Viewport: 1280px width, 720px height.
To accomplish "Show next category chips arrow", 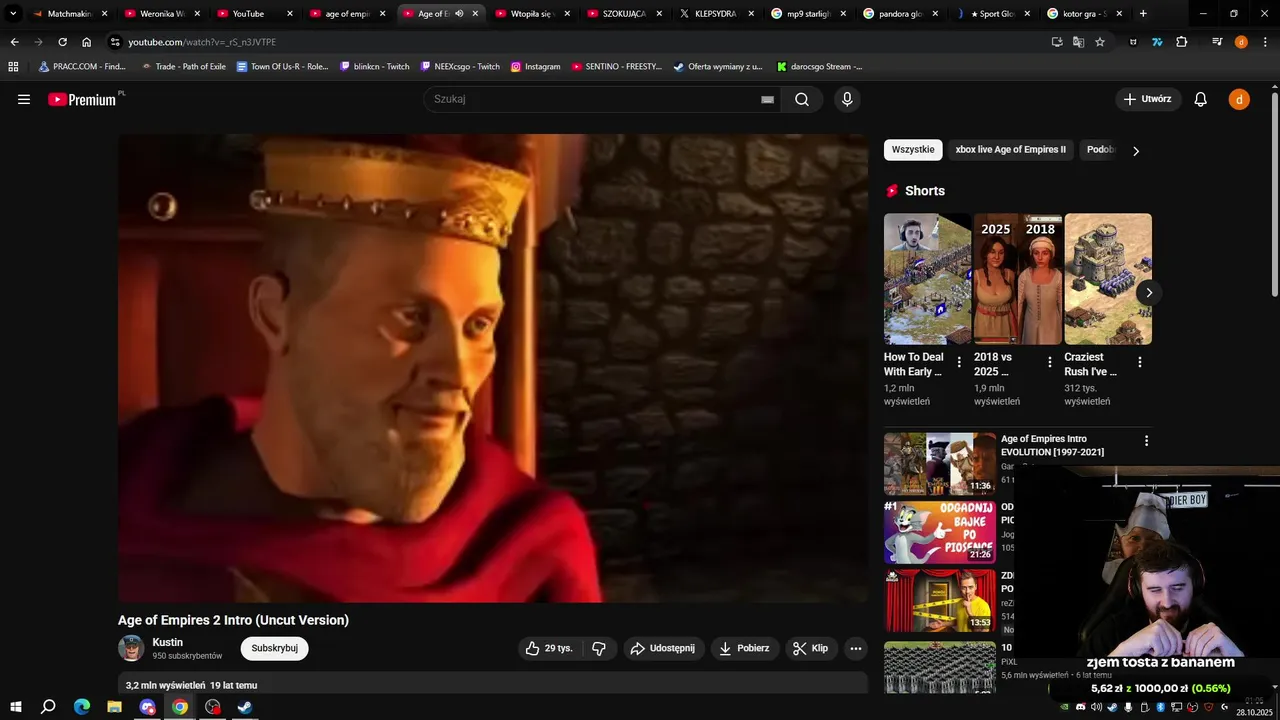I will tap(1135, 151).
